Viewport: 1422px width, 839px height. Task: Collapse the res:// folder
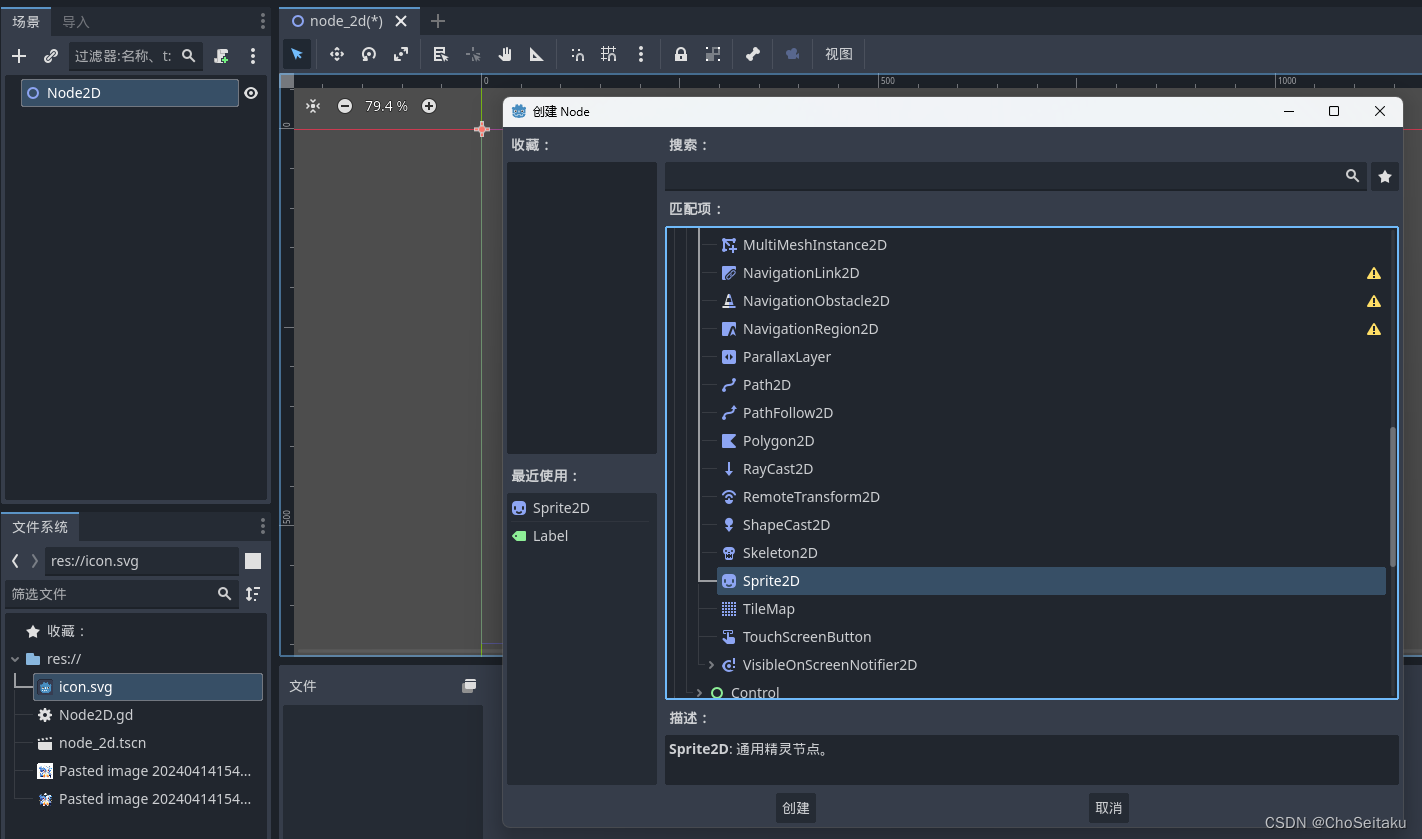(15, 659)
